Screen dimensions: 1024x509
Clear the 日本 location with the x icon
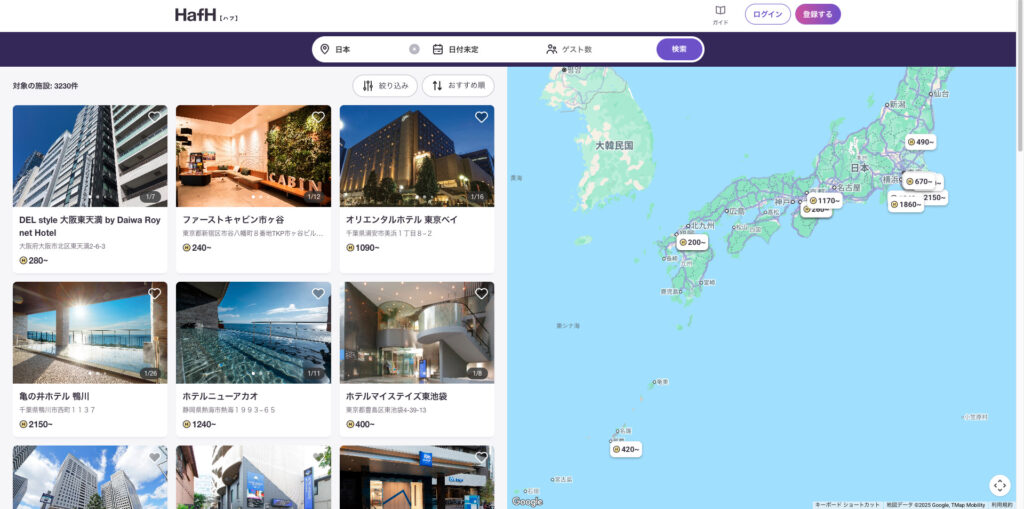414,49
